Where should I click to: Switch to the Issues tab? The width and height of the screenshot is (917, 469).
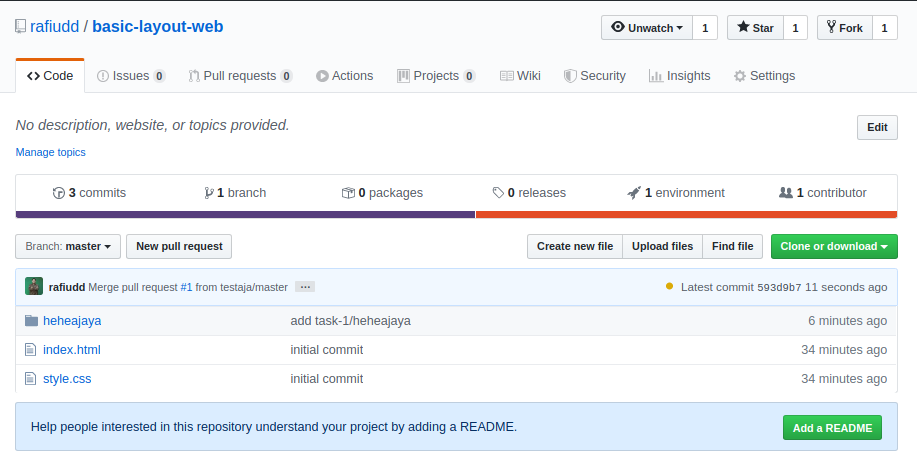pos(131,76)
